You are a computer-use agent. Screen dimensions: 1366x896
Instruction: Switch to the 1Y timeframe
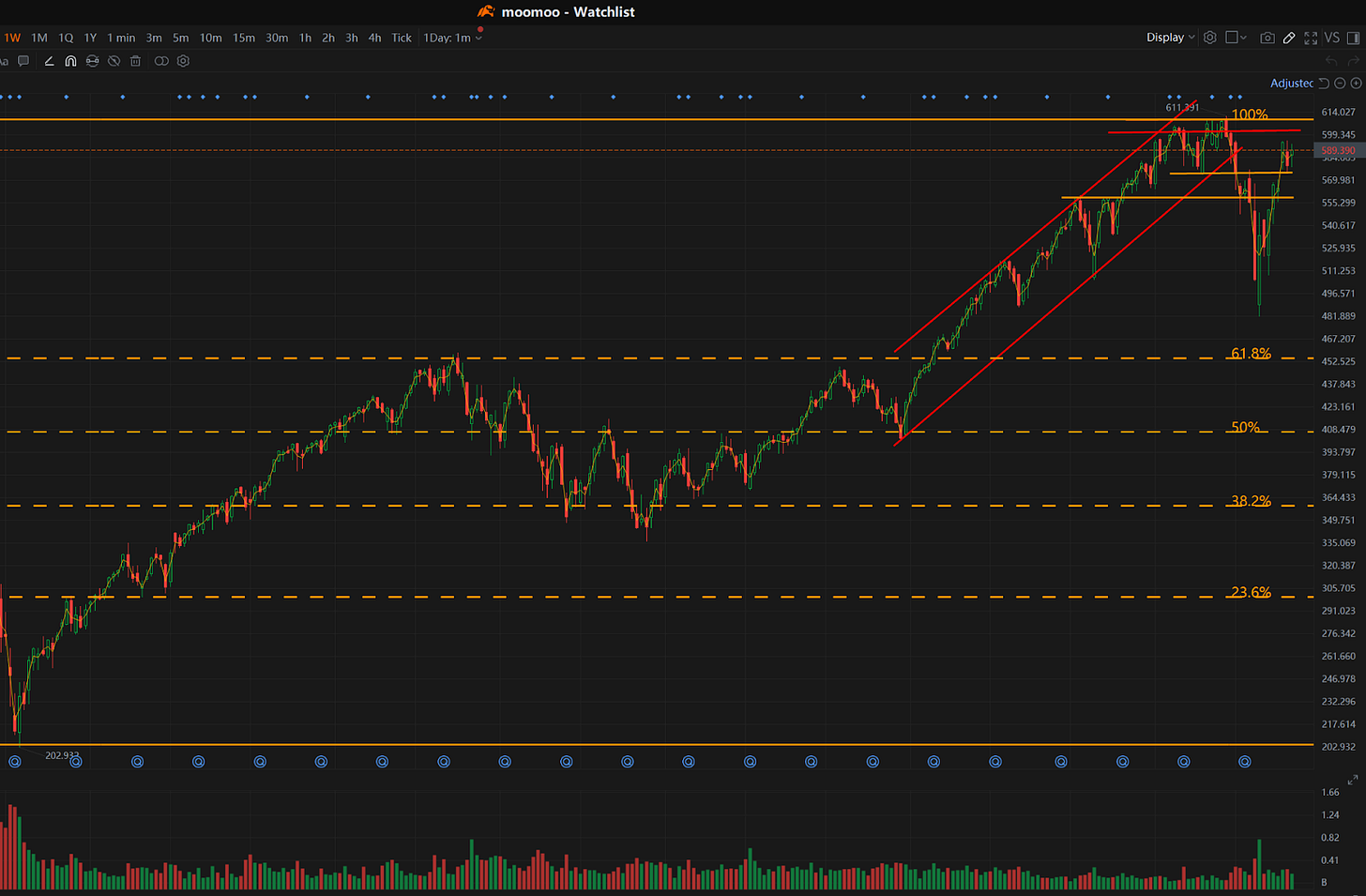90,38
